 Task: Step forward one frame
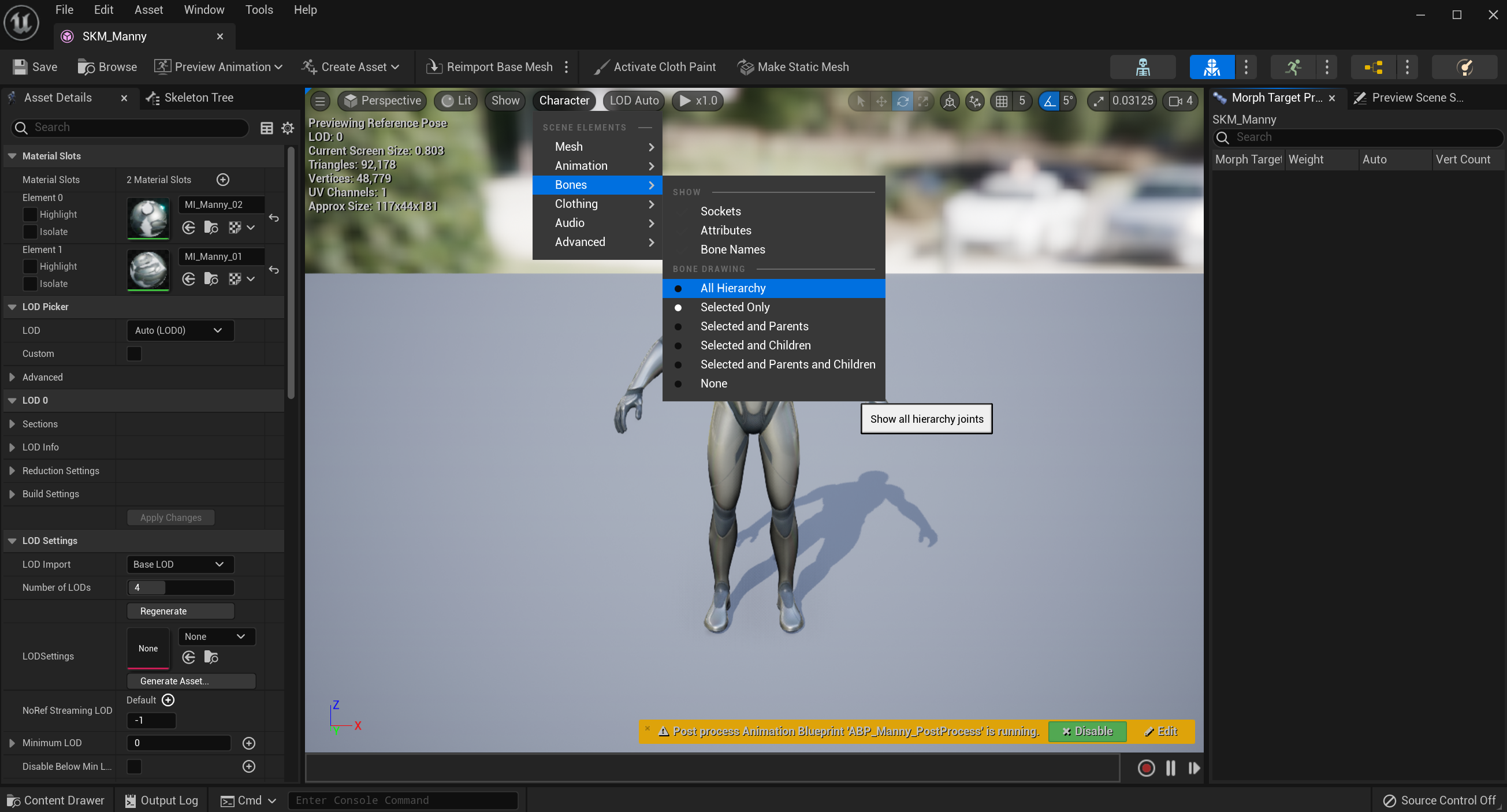coord(1194,768)
